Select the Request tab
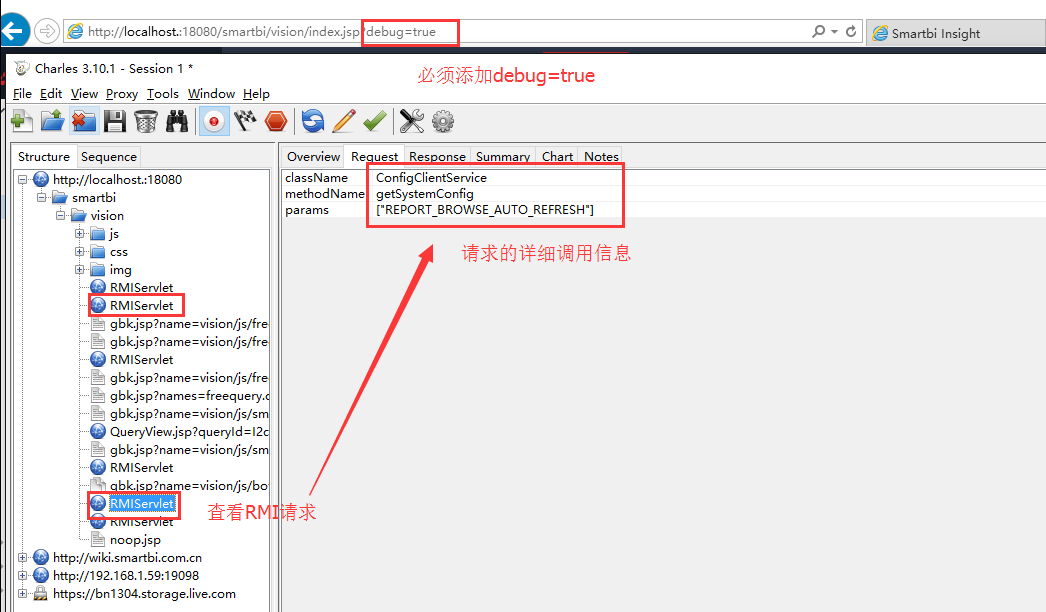 click(x=374, y=156)
